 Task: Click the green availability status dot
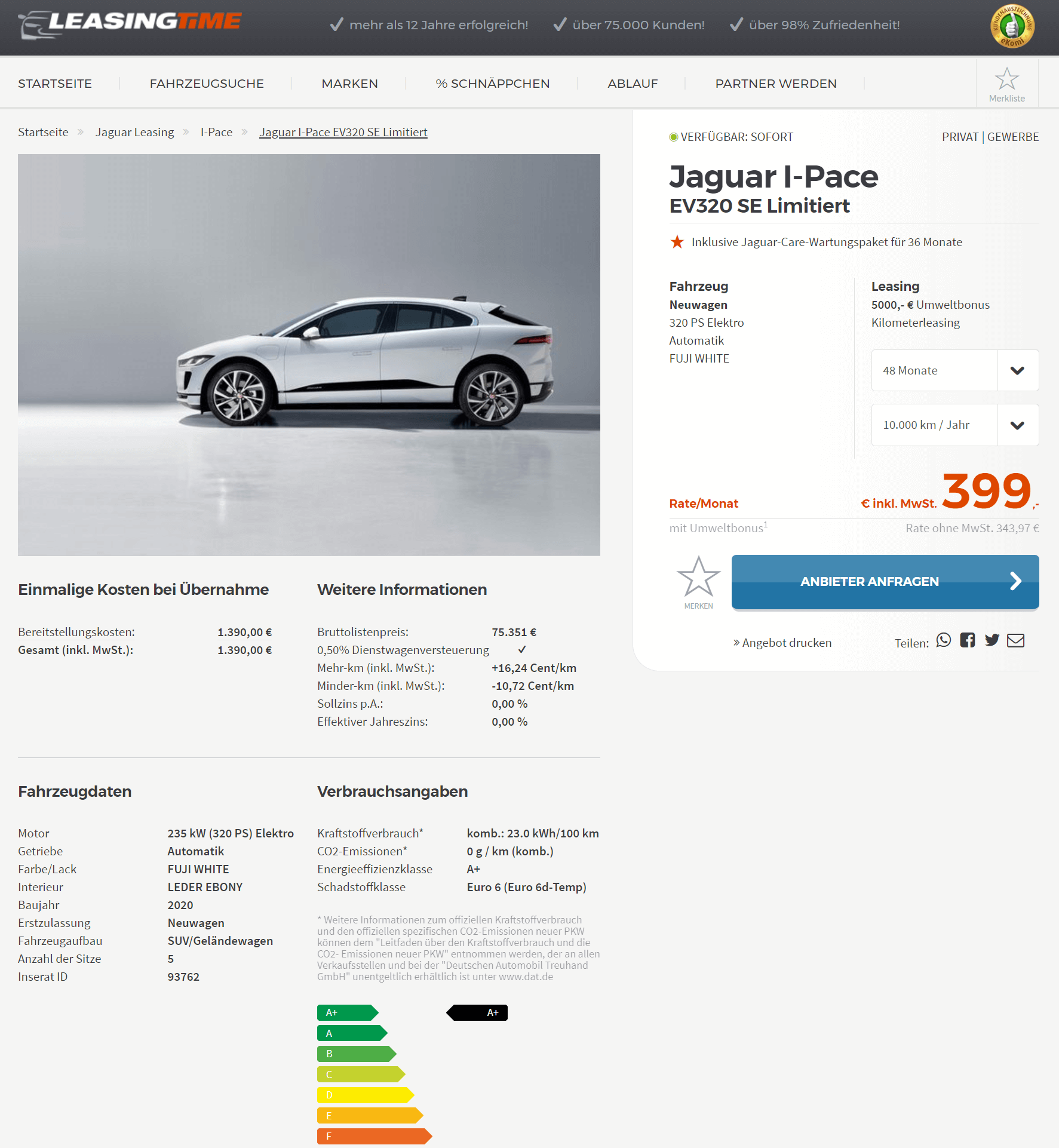pyautogui.click(x=674, y=137)
